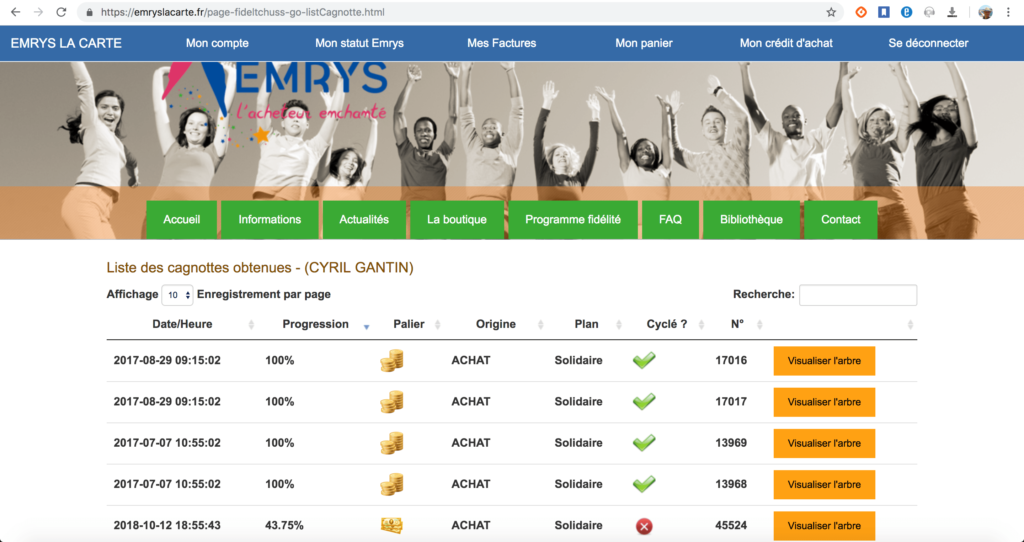Open the Bibliothèque green tab
1024x542 pixels.
[x=751, y=219]
